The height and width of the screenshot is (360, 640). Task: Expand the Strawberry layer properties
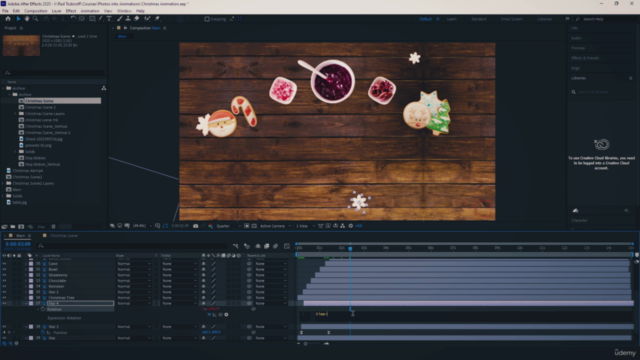pyautogui.click(x=26, y=275)
